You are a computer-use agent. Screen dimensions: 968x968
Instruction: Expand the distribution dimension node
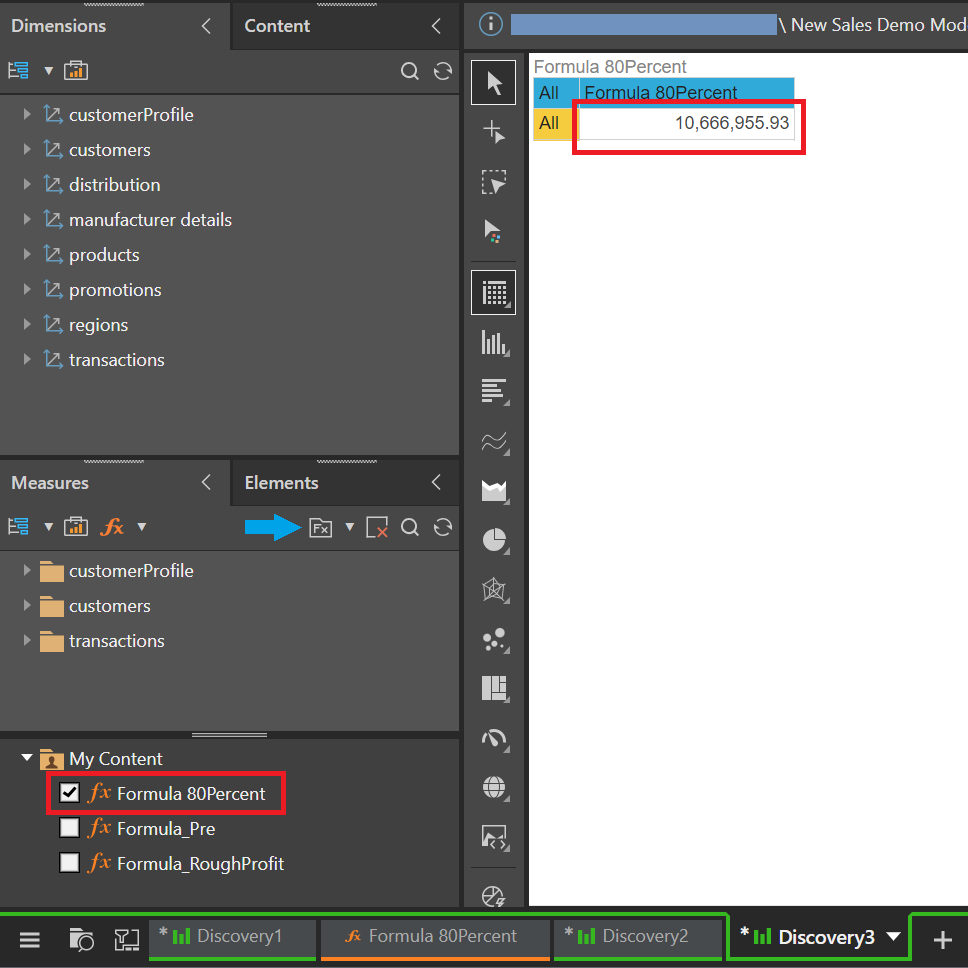pyautogui.click(x=27, y=184)
